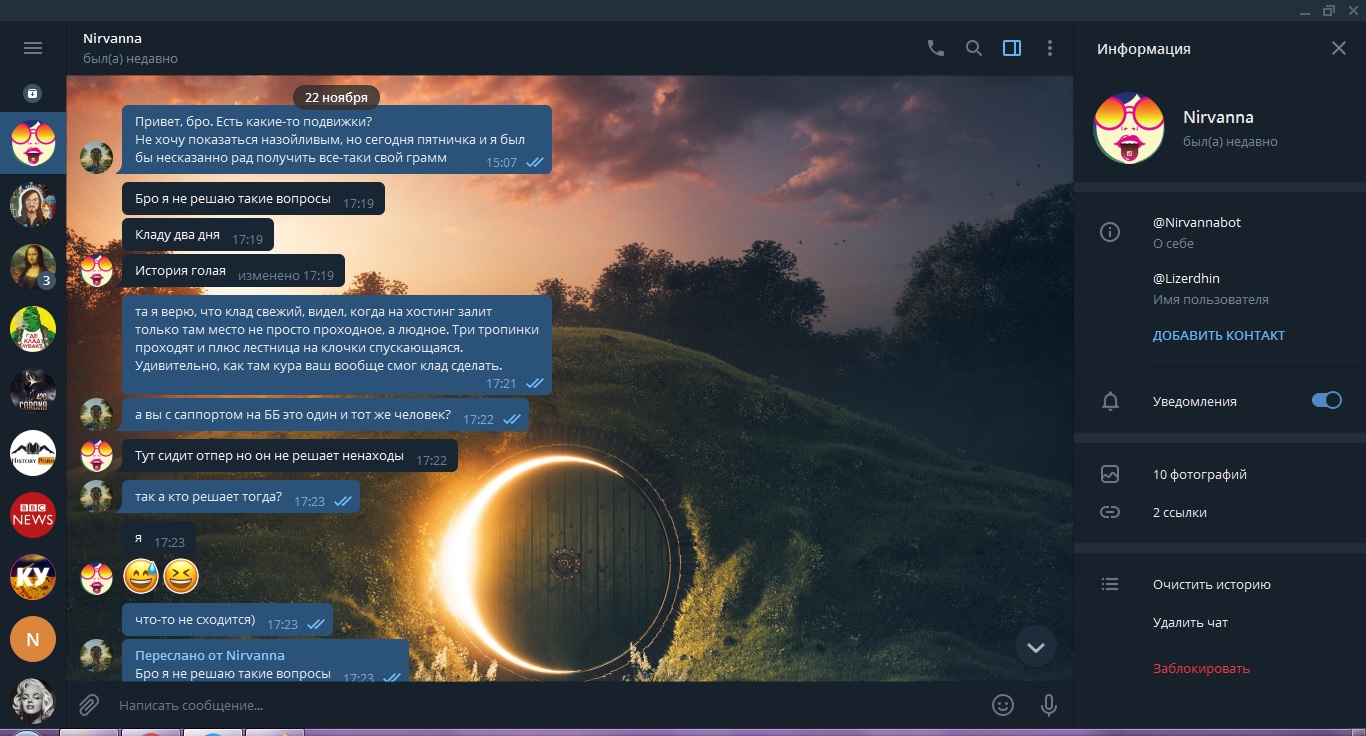
Task: Click message а вы с саппортом на ББ
Action: click(x=325, y=415)
